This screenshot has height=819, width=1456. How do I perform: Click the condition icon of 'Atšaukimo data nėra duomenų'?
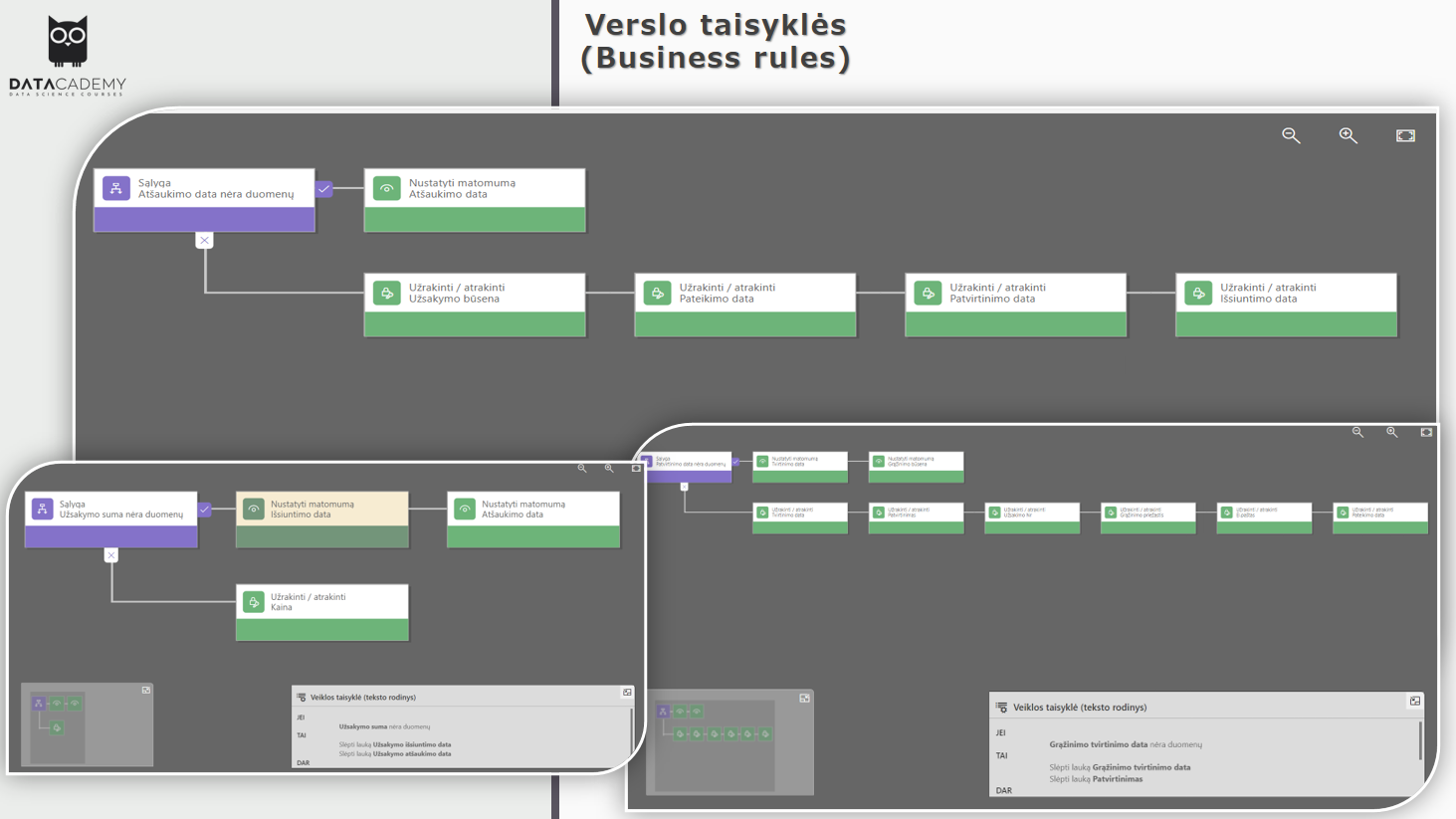pos(116,188)
